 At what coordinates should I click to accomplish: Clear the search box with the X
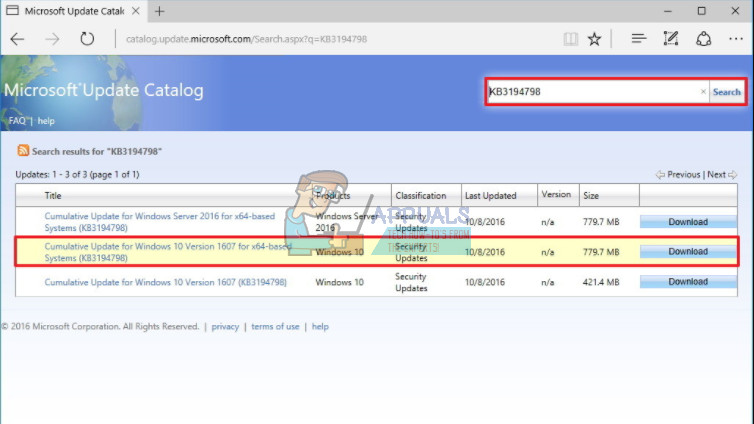(x=703, y=91)
